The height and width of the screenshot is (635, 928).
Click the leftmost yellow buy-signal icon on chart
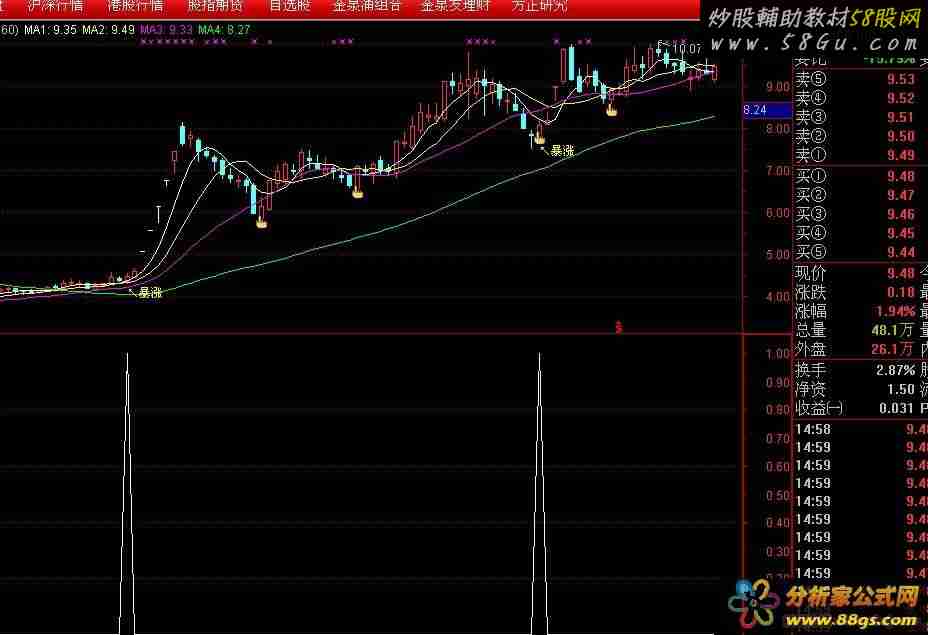point(262,223)
